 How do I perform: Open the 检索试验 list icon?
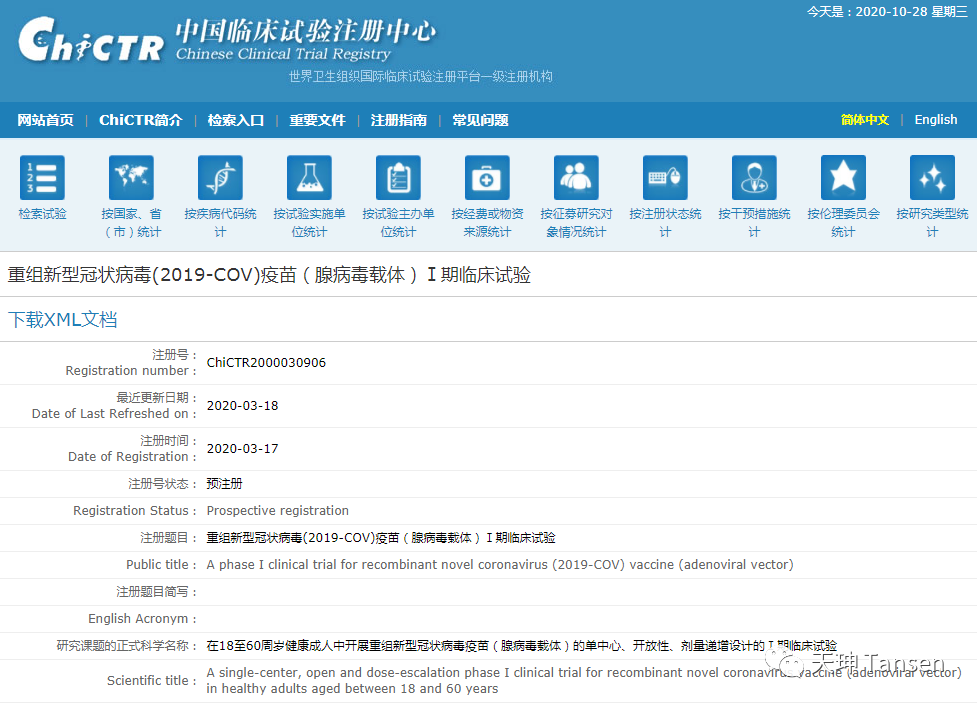pos(42,178)
